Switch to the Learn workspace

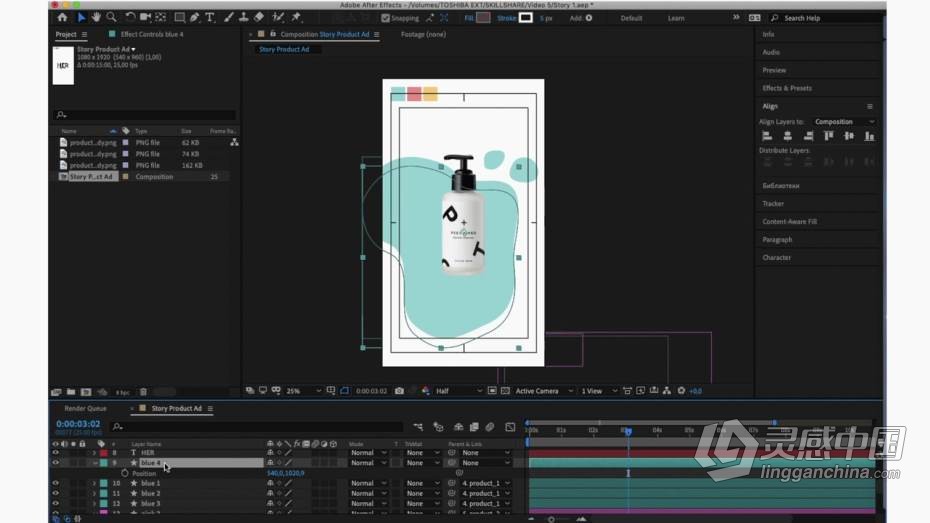(676, 18)
